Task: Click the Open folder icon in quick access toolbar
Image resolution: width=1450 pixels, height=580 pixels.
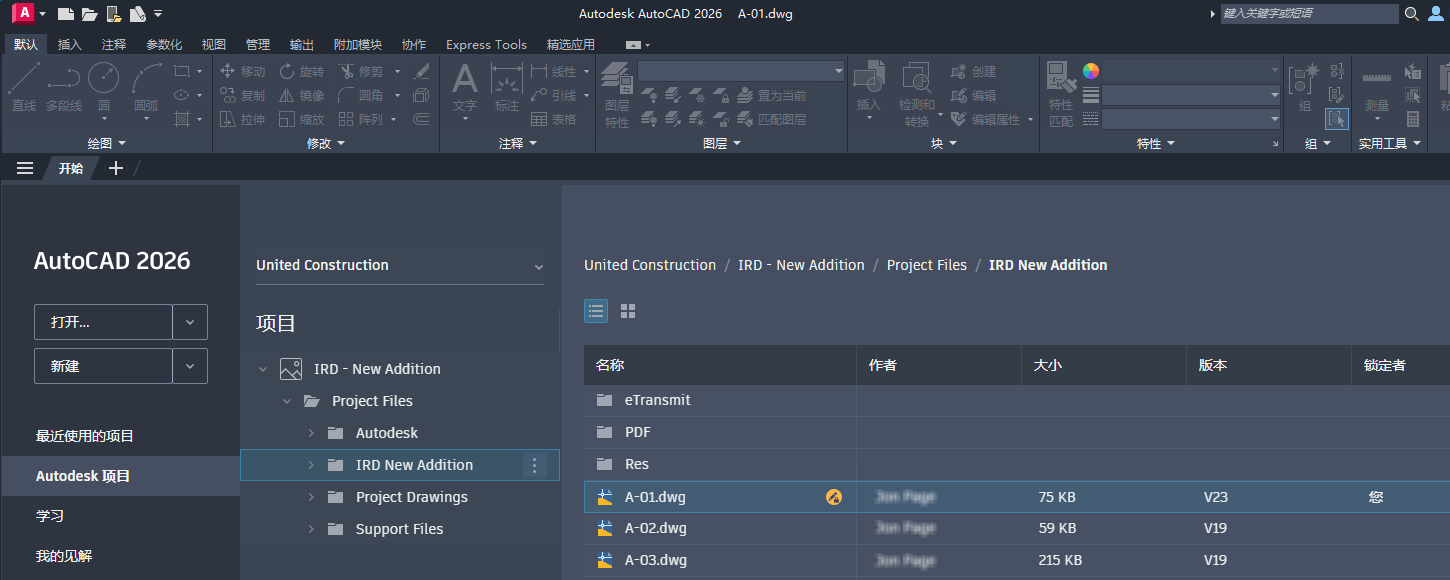Action: pyautogui.click(x=90, y=14)
